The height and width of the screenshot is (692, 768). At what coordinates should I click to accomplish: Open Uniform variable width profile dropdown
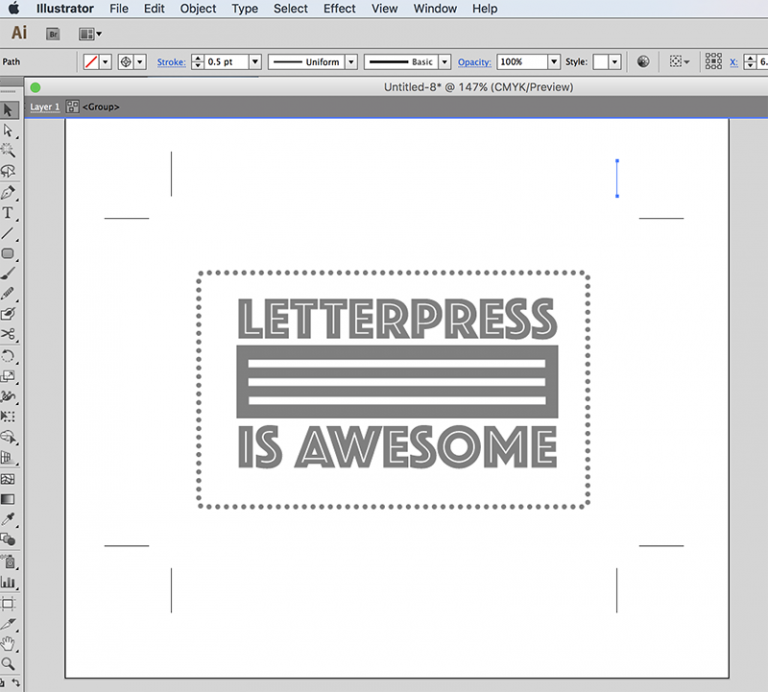click(351, 62)
